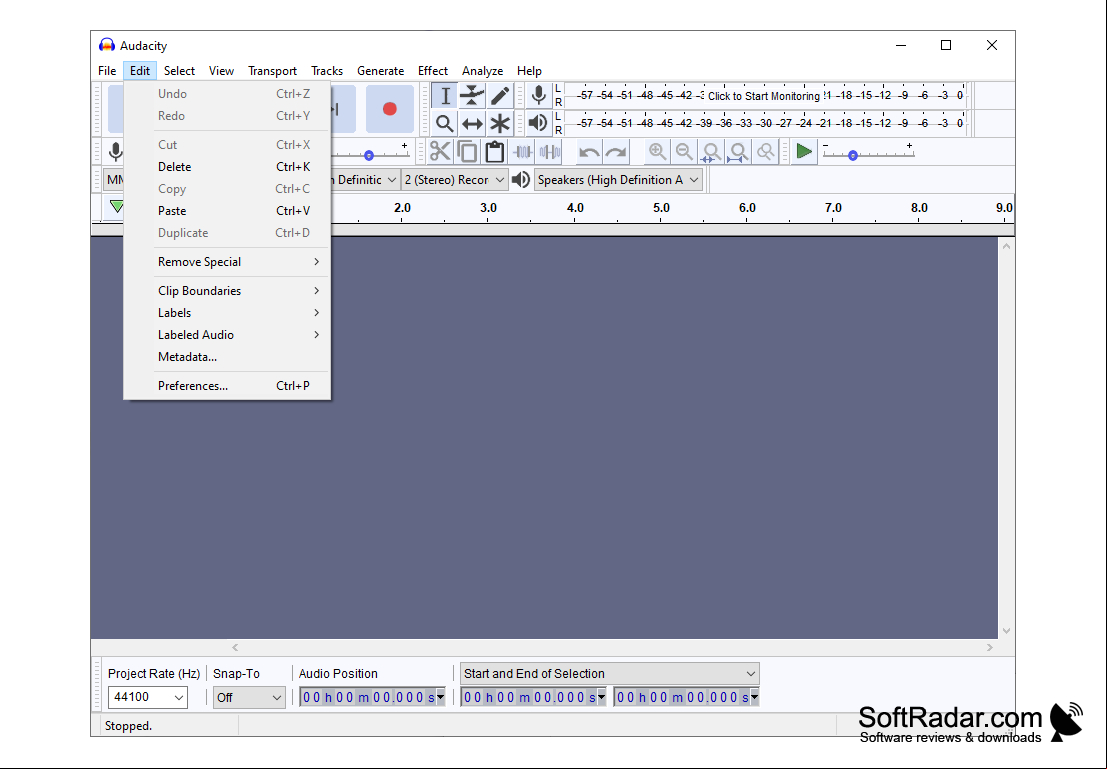Open Metadata... from the Edit menu
Image resolution: width=1107 pixels, height=769 pixels.
(x=227, y=357)
